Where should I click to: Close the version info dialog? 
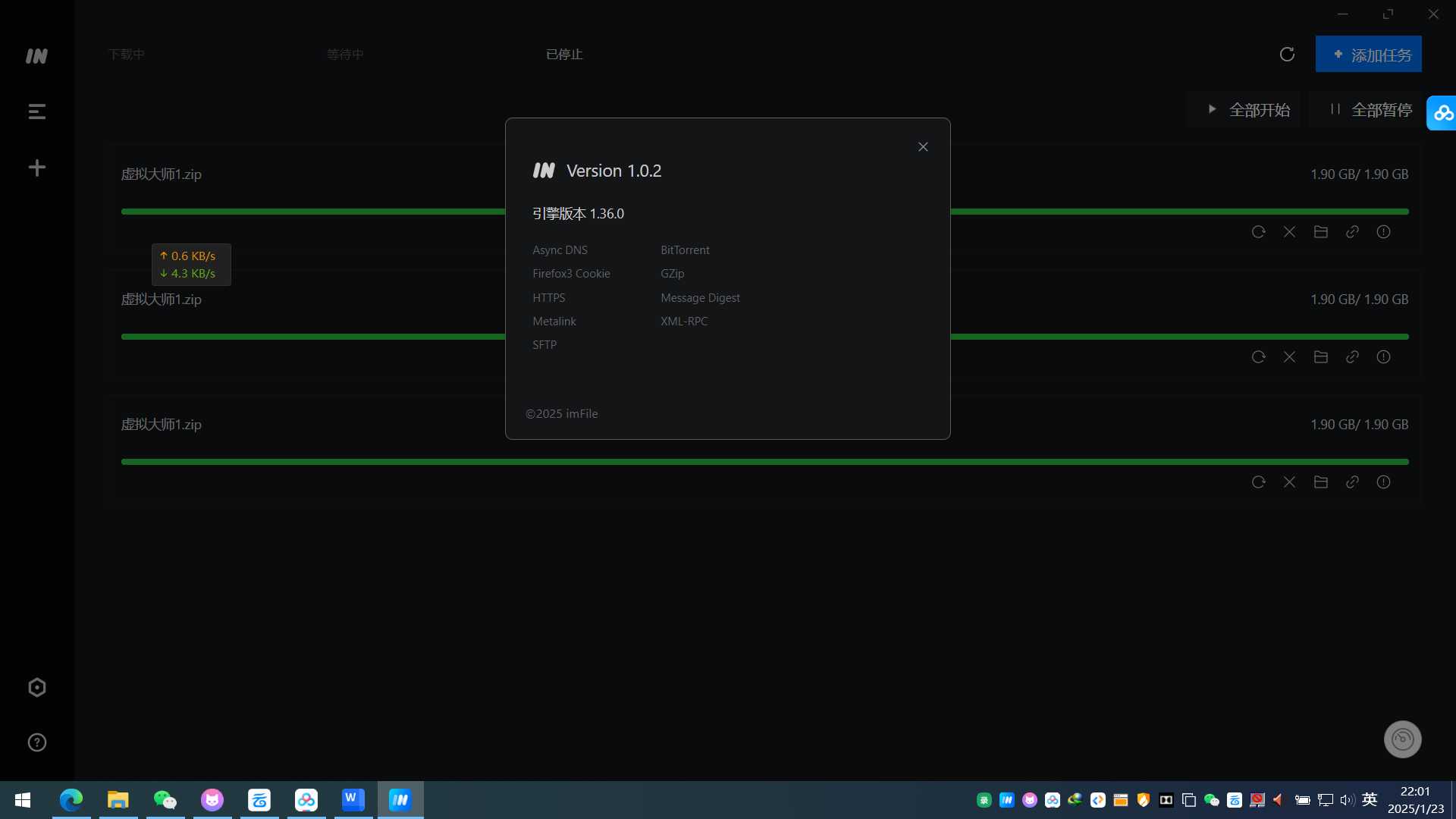pyautogui.click(x=923, y=147)
